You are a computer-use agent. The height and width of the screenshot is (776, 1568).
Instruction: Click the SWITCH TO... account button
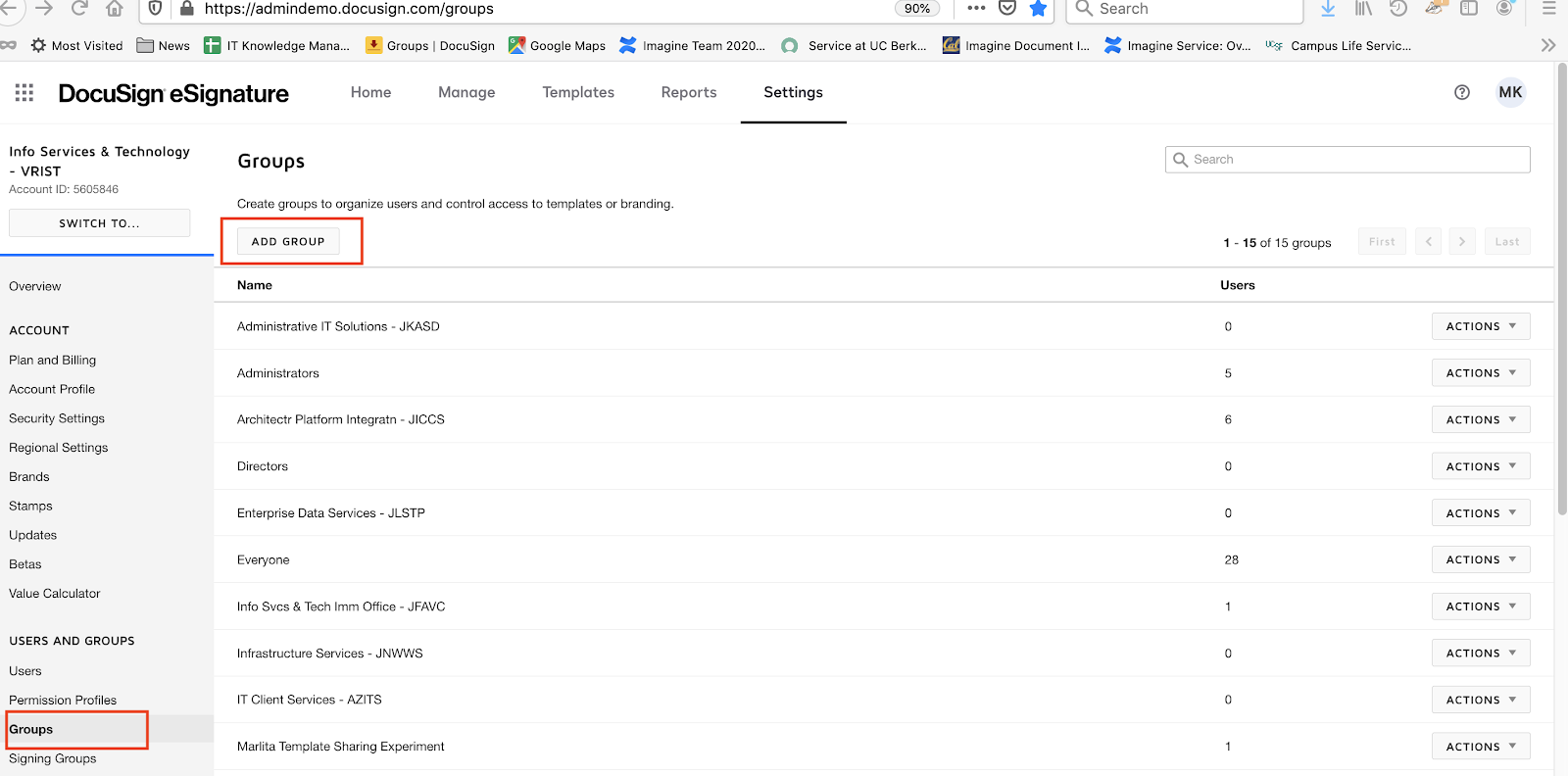click(x=99, y=223)
